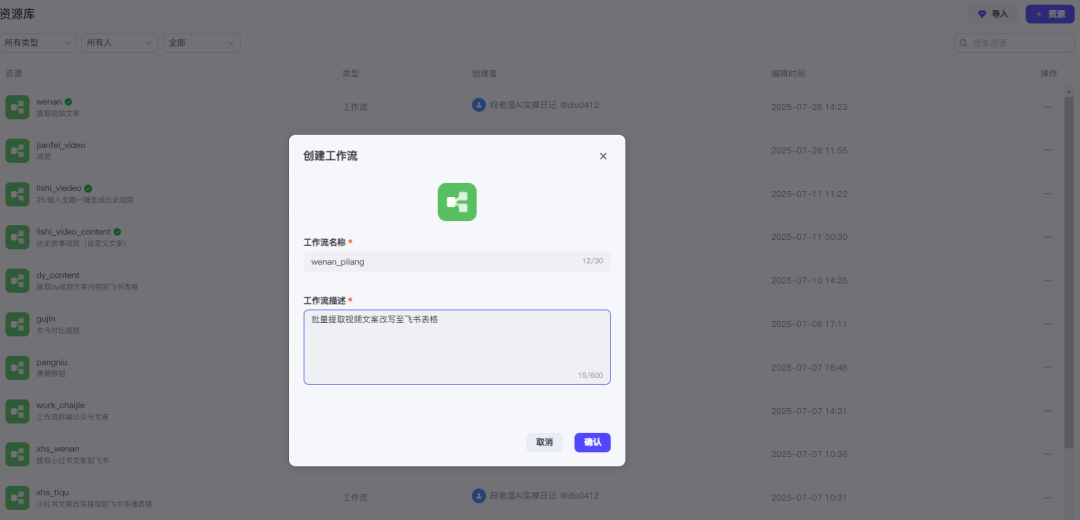1080x520 pixels.
Task: Open the more-actions menu for lishi_viedeo
Action: click(1048, 194)
